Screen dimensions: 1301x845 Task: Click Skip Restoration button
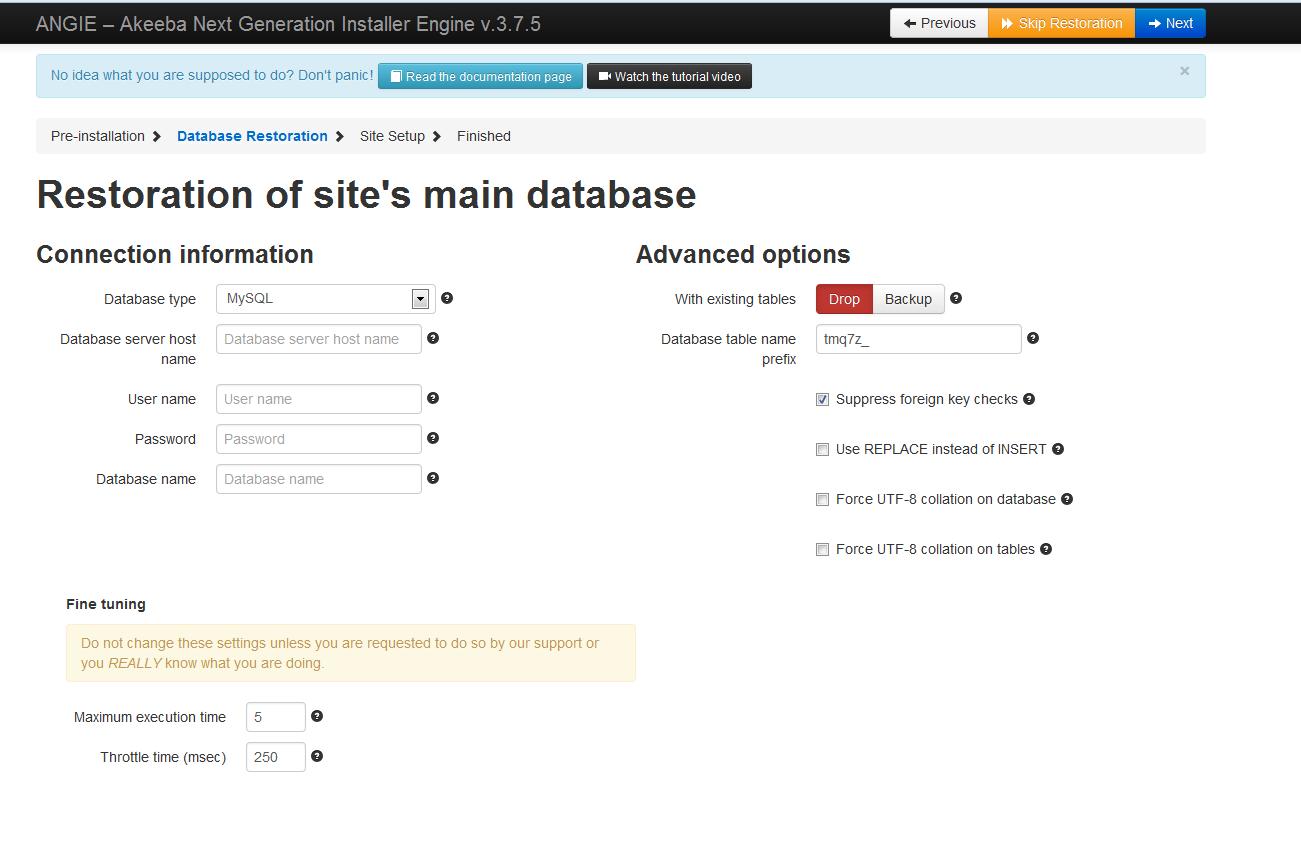click(x=1061, y=23)
